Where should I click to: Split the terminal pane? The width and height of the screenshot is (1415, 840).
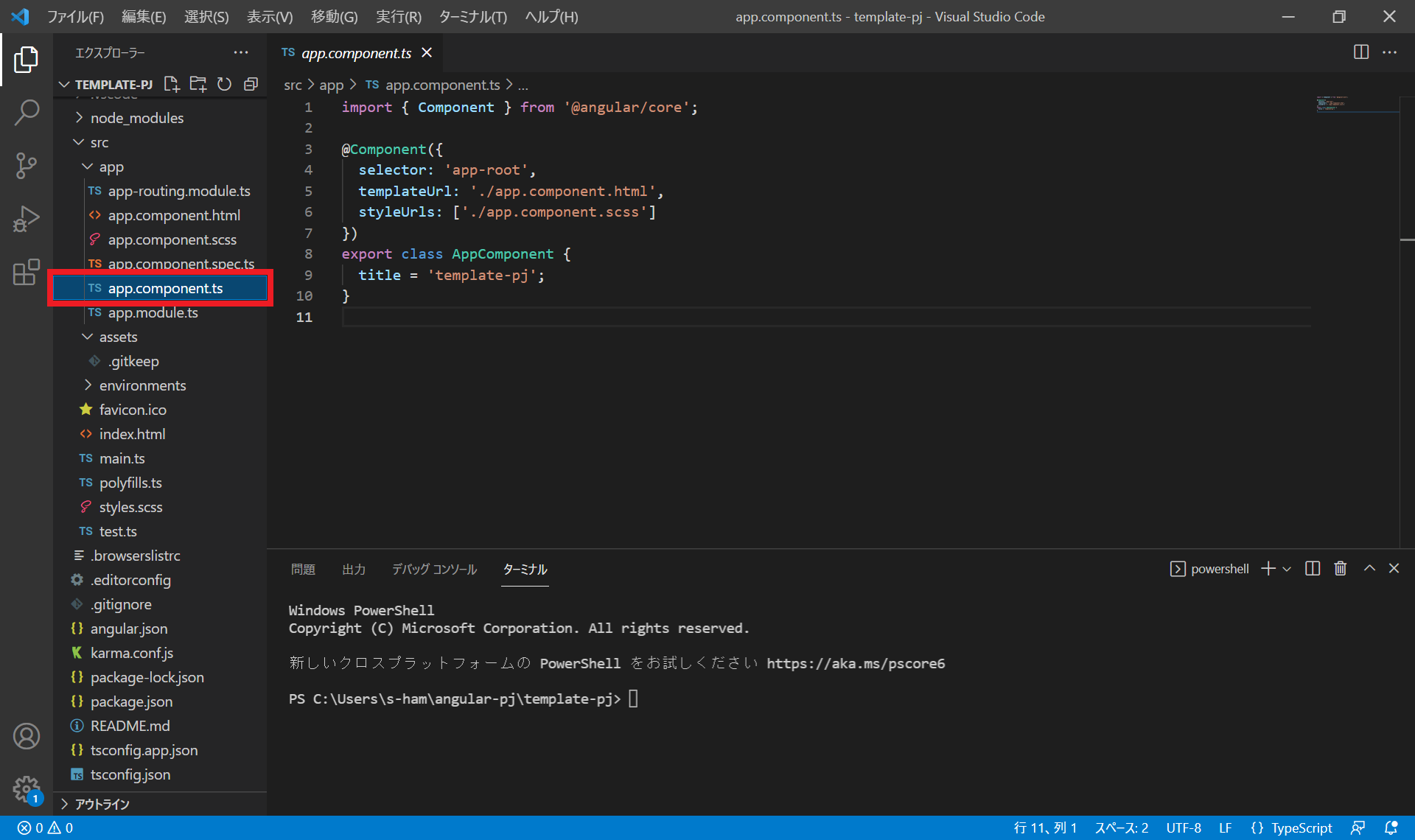pyautogui.click(x=1313, y=568)
